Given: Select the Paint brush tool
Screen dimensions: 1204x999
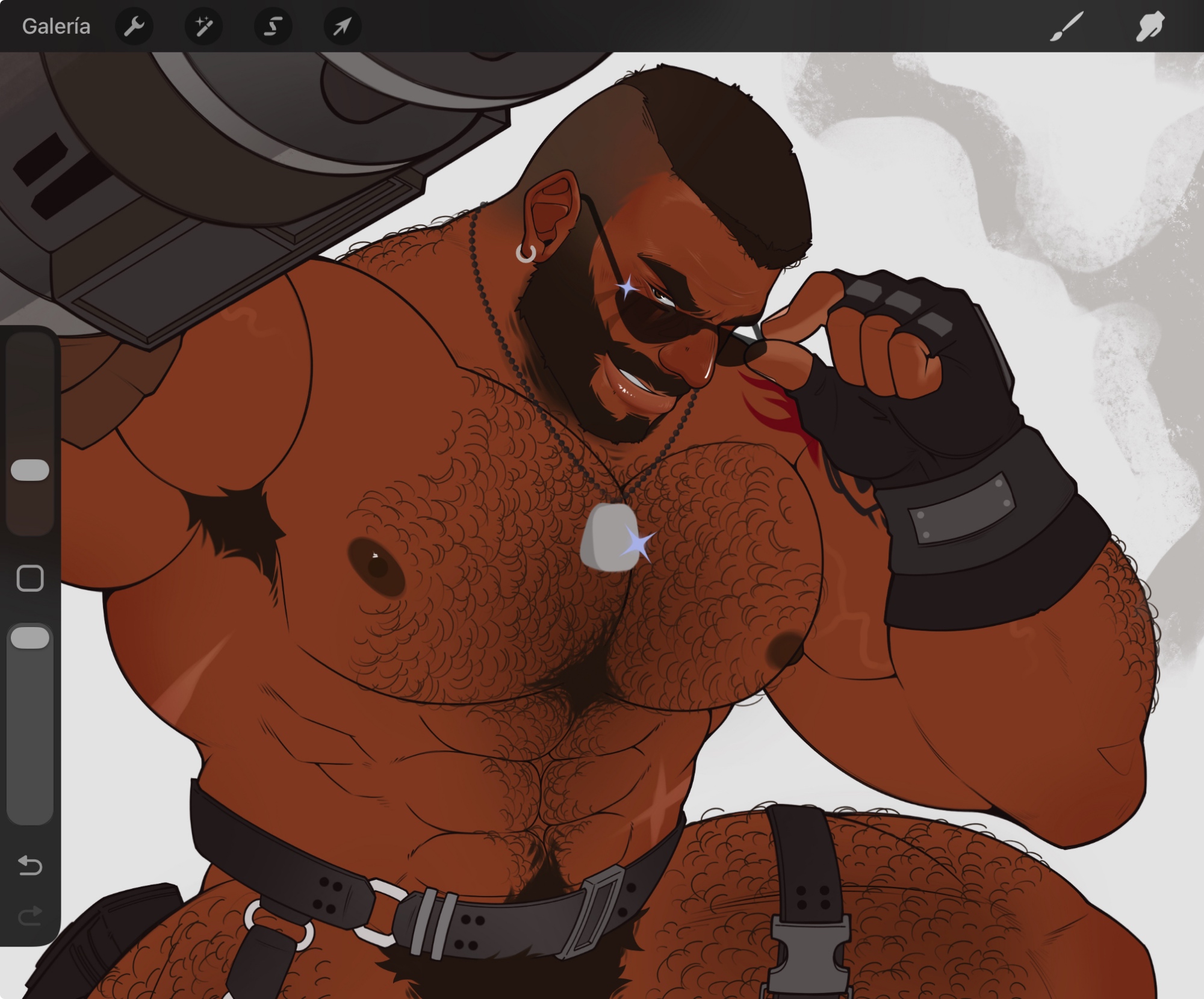Looking at the screenshot, I should pos(1067,26).
